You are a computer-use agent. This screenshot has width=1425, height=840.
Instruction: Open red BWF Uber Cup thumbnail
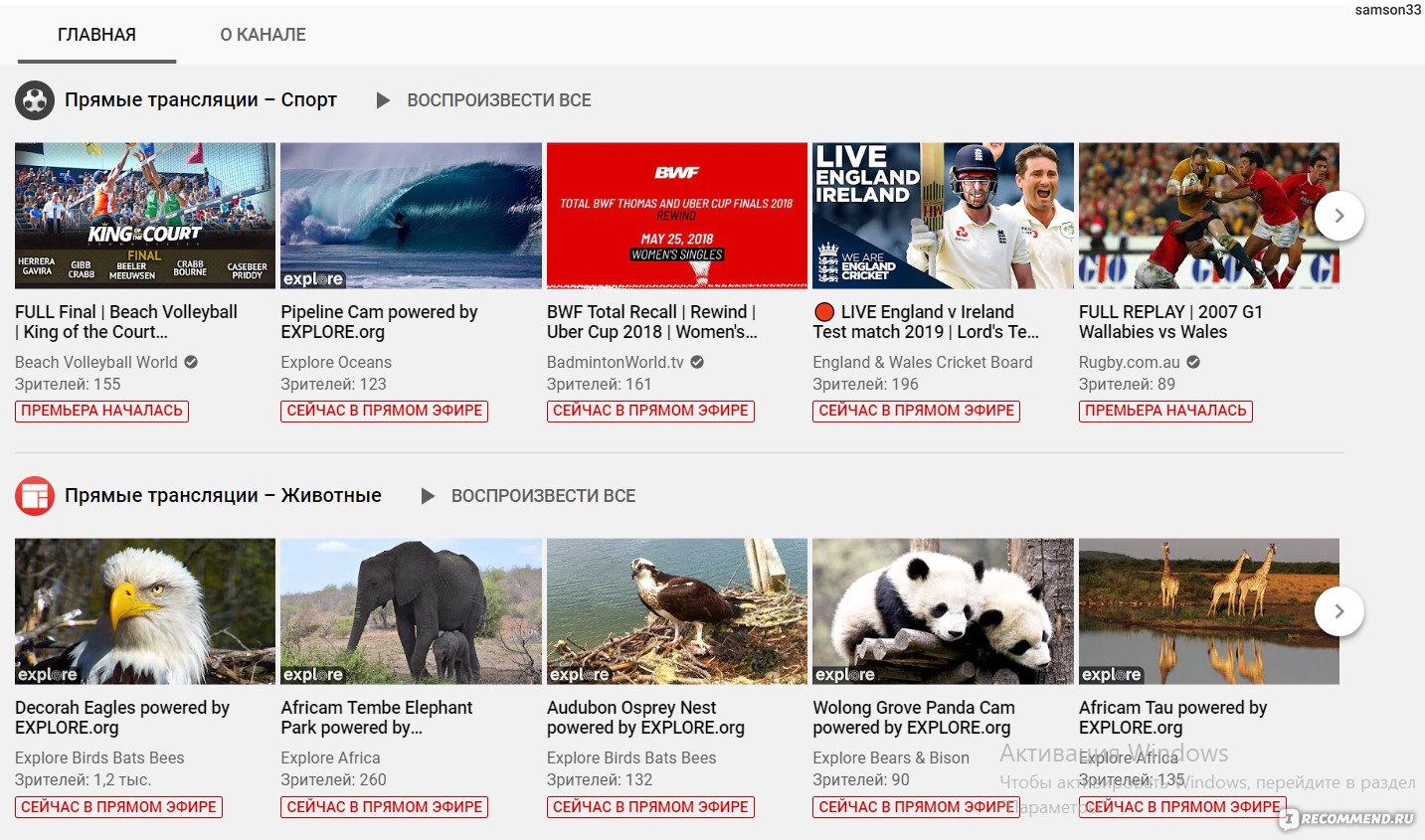(x=677, y=216)
